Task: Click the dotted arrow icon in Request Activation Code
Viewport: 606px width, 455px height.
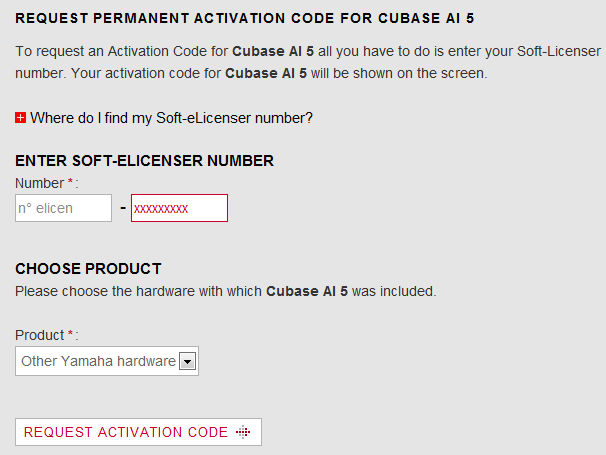Action: (242, 432)
